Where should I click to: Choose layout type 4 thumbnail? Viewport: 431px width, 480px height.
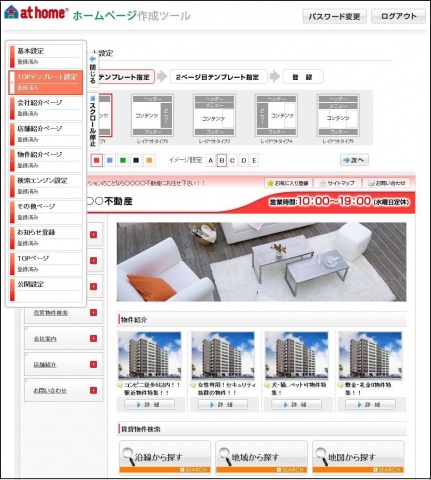(276, 116)
